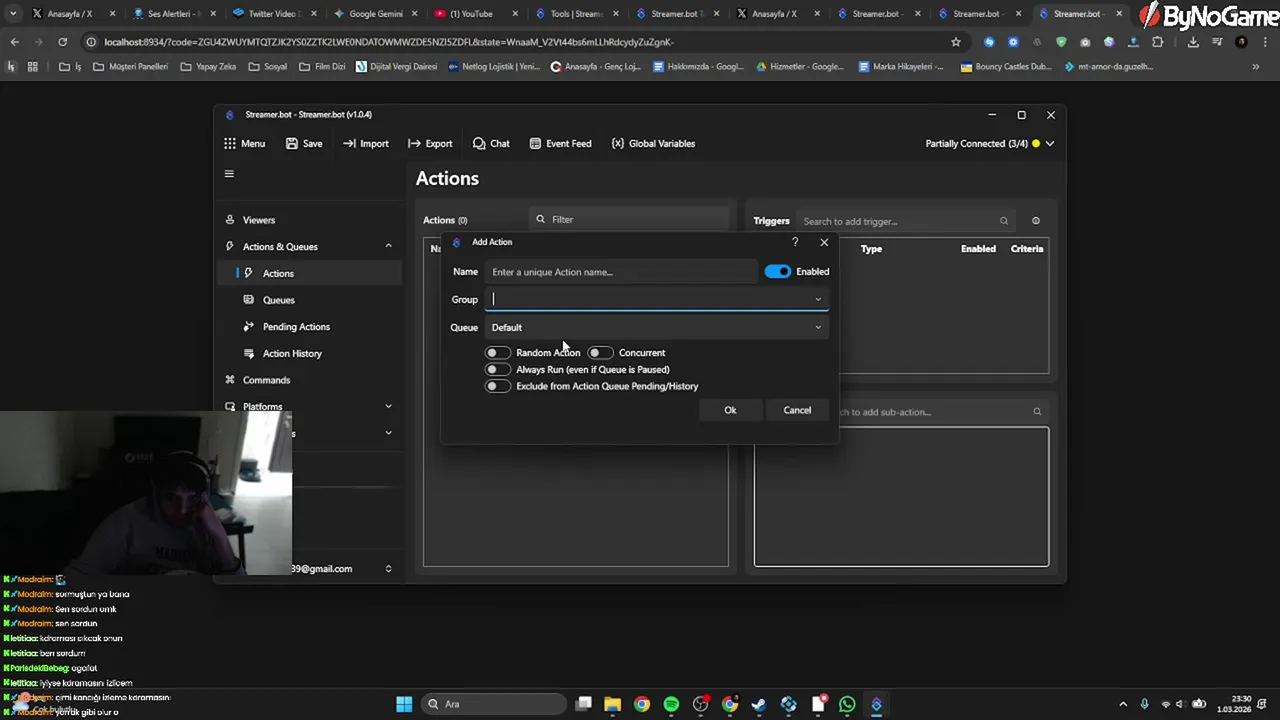Viewport: 1280px width, 720px height.
Task: Open Chrome tab search dropdown
Action: click(x=13, y=14)
